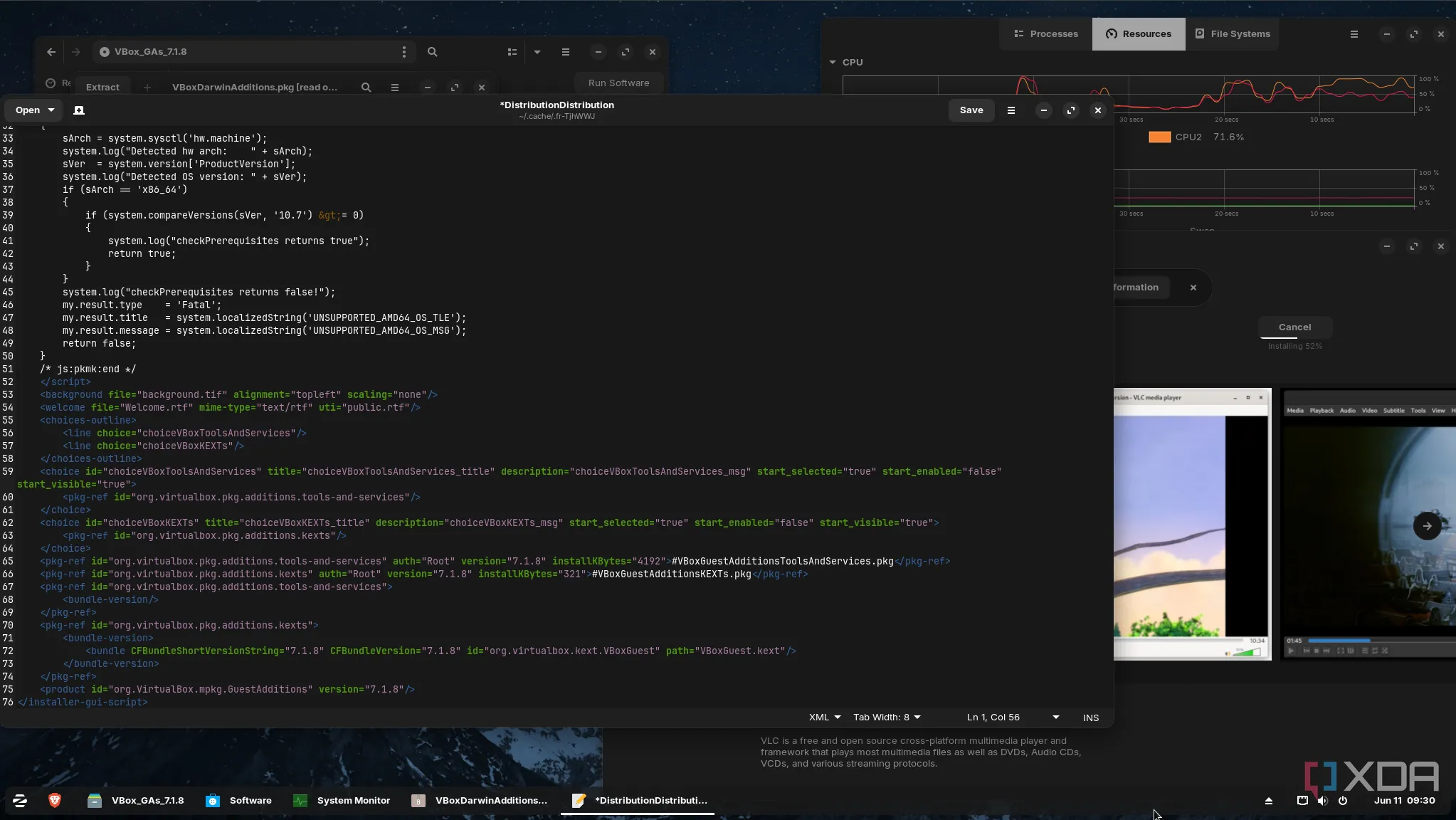
Task: Open the Ln 1, Col 56 position dropdown
Action: click(1013, 717)
